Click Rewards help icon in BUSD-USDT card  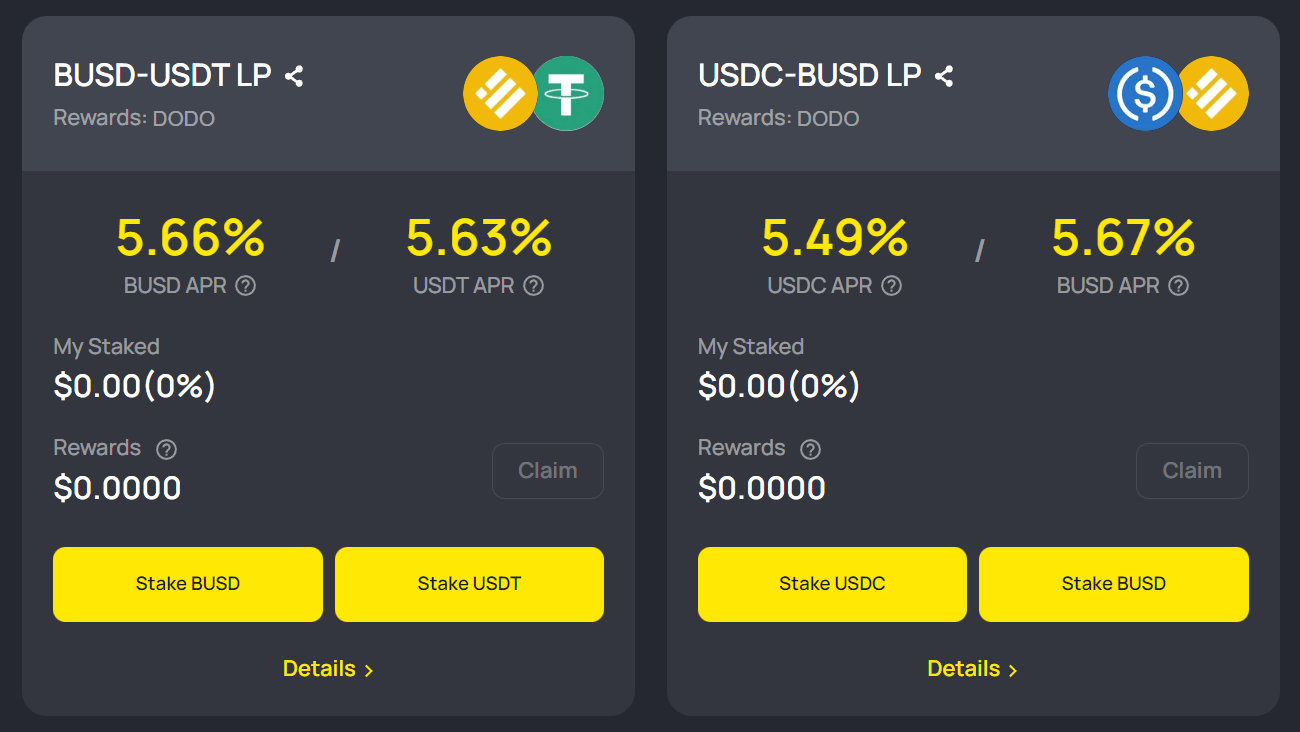point(167,449)
